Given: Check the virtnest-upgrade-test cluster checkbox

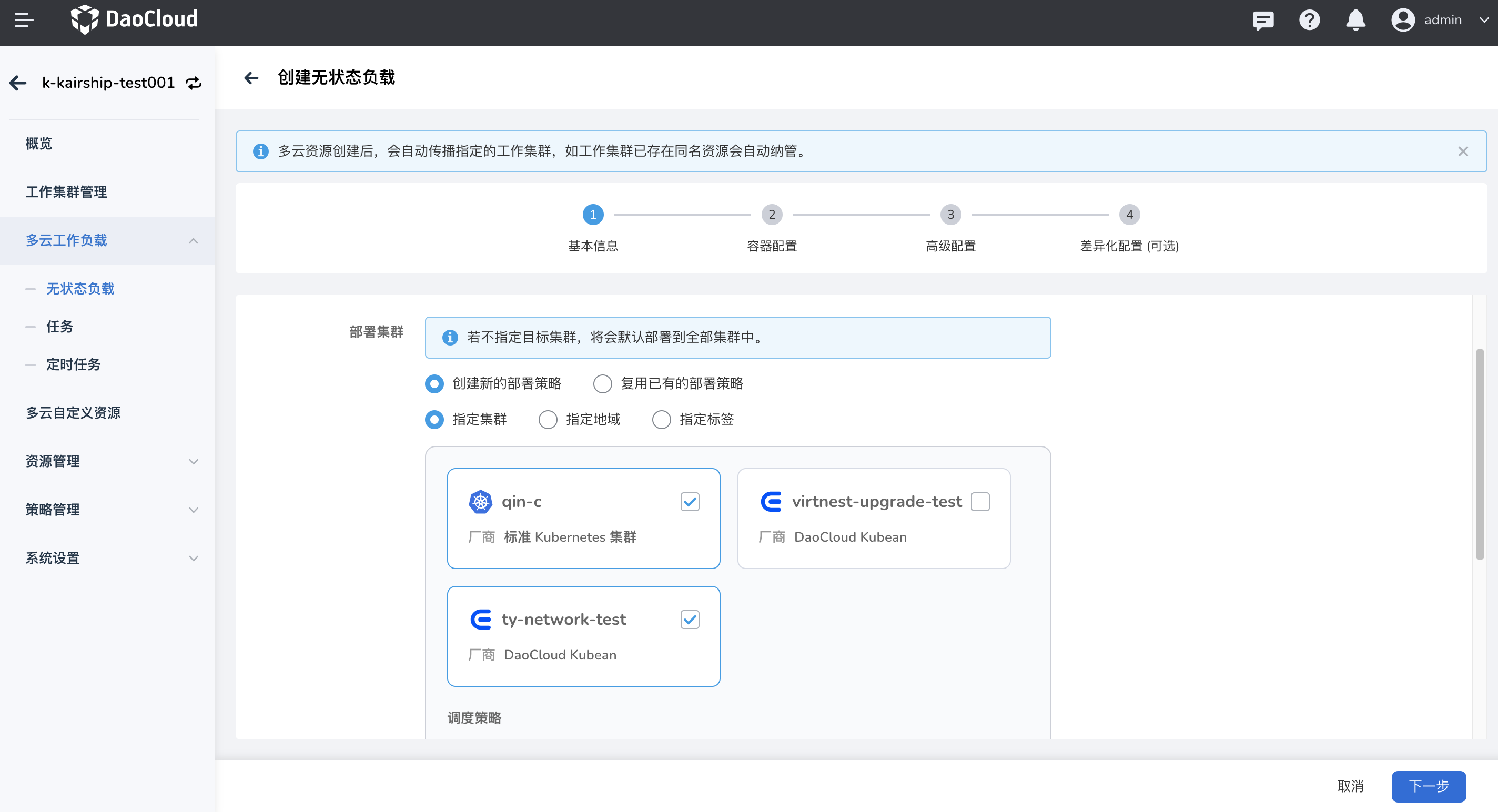Looking at the screenshot, I should click(980, 502).
